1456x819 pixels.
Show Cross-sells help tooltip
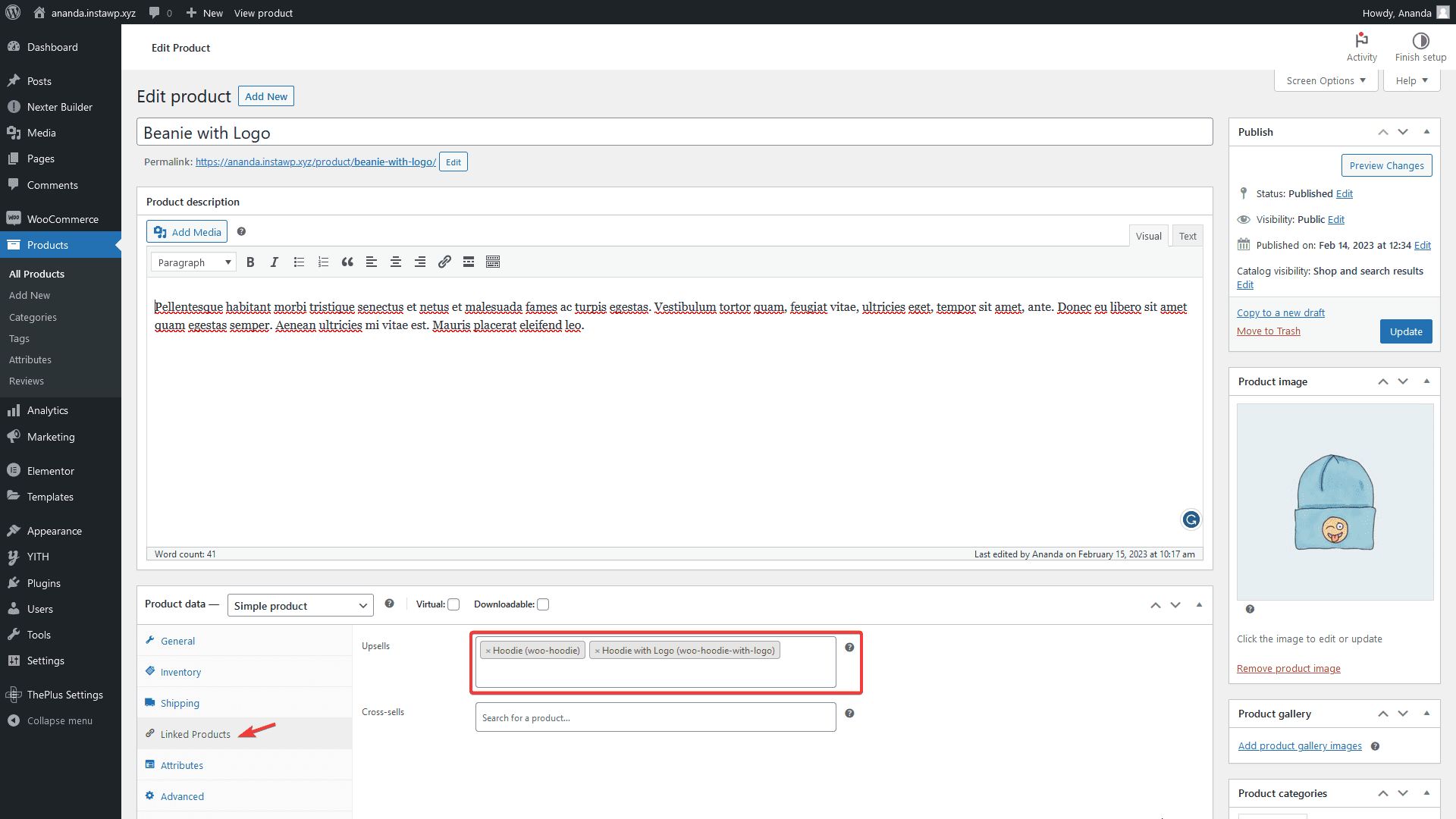coord(849,713)
